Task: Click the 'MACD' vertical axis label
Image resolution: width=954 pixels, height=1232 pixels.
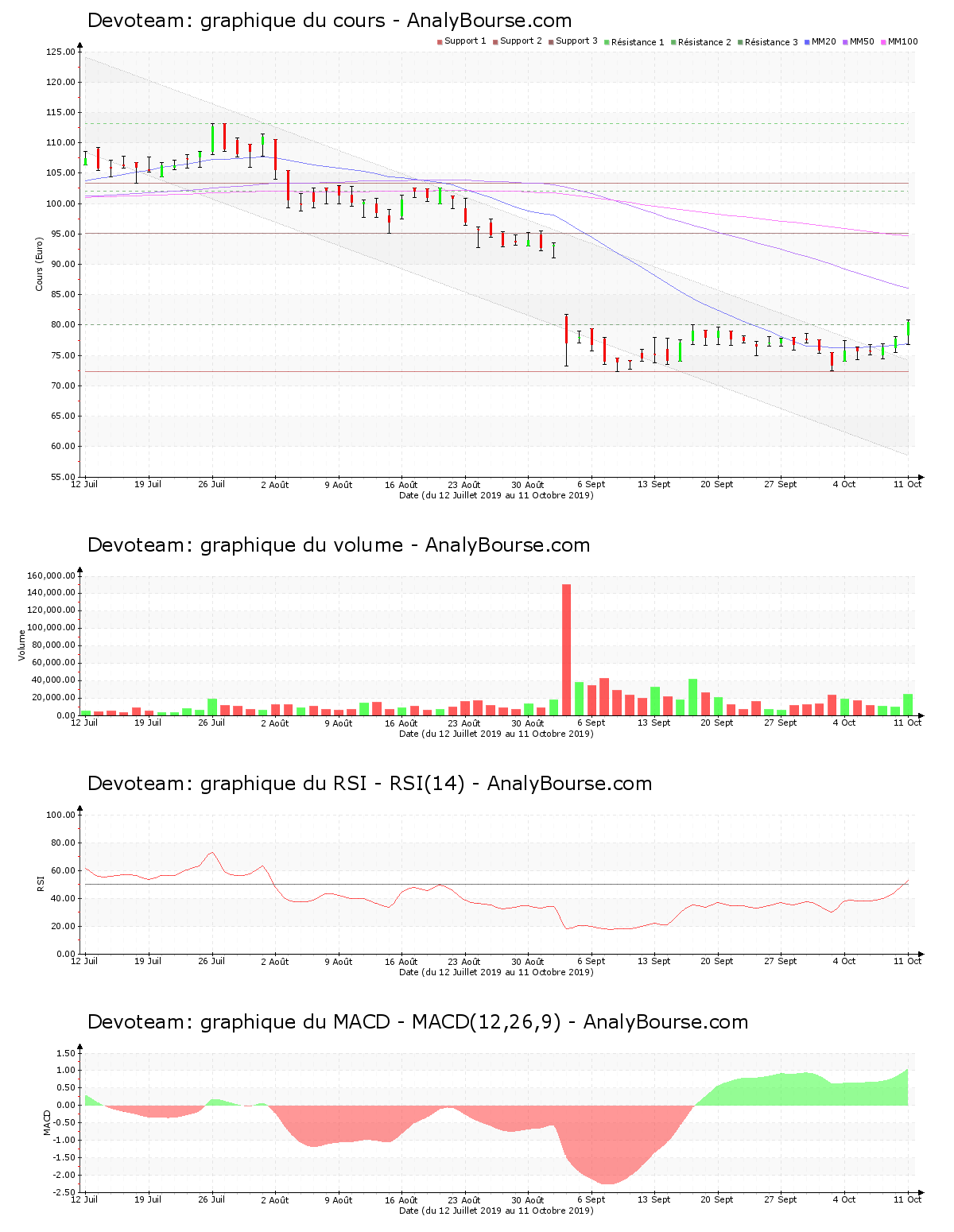Action: (47, 1122)
